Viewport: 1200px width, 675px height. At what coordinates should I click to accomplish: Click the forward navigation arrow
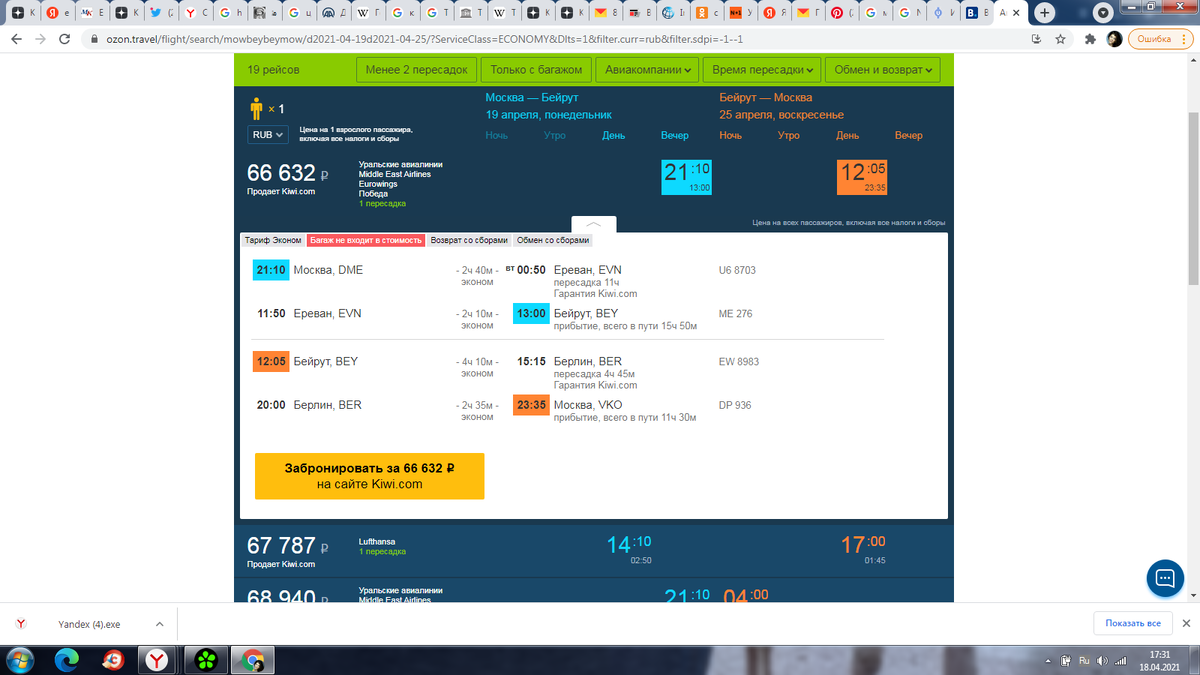pos(40,39)
